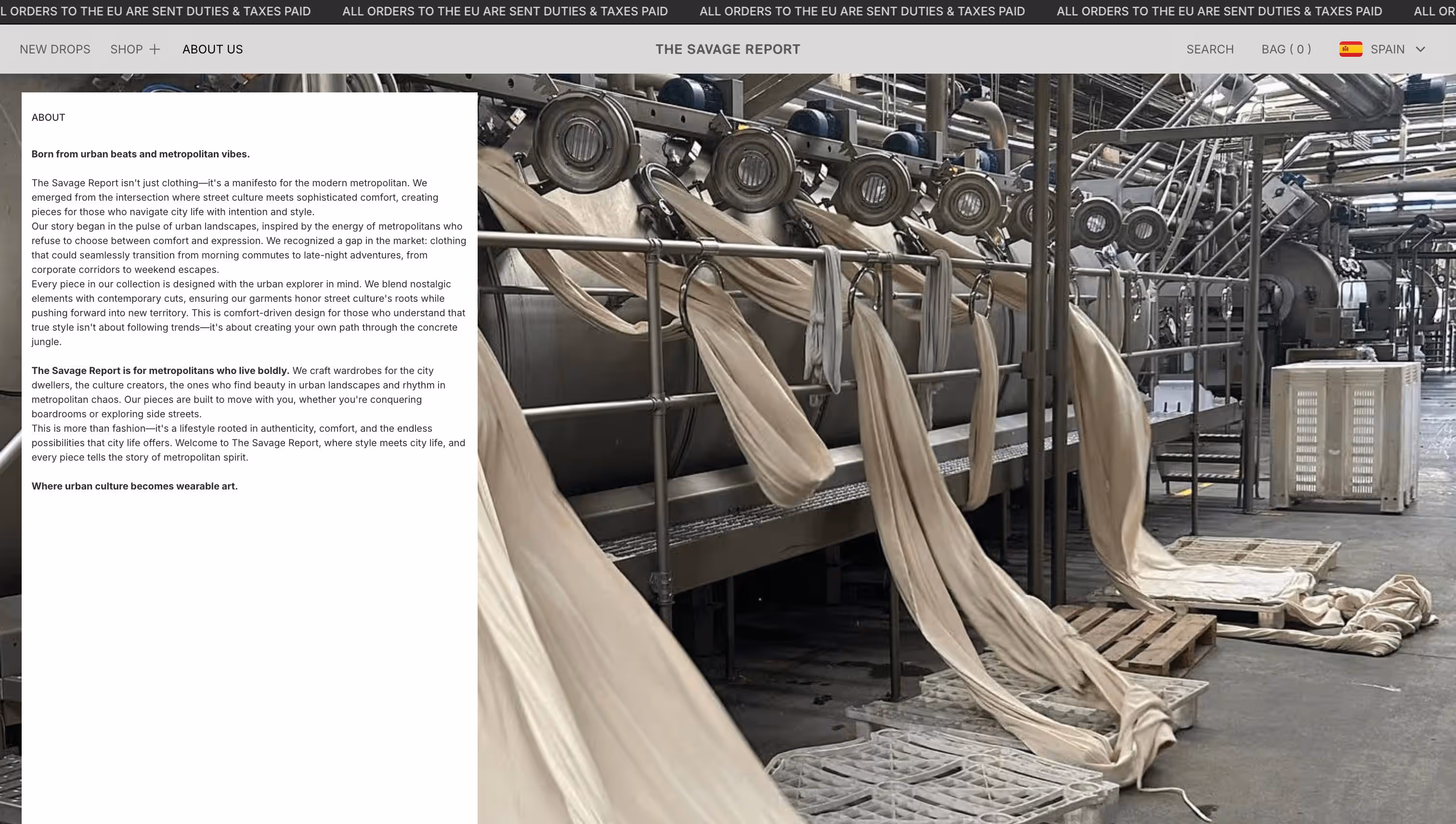Click the plus icon beside SHOP

[155, 49]
